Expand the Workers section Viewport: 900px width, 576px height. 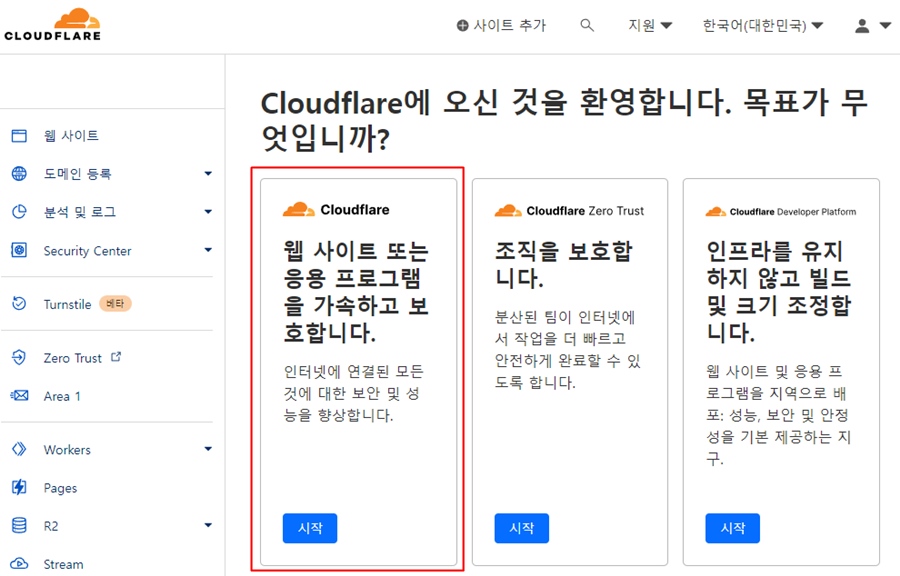coord(67,449)
